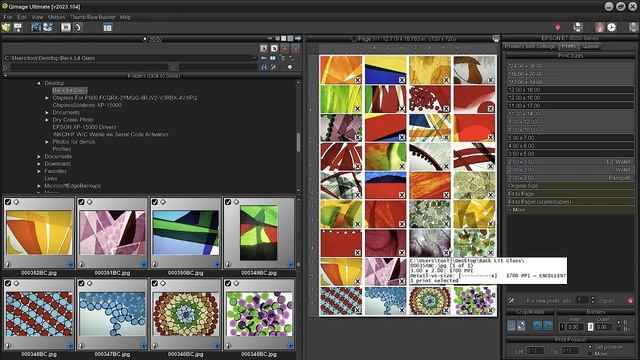This screenshot has width=640, height=360.
Task: Click the save/floppy icon in the top toolbar
Action: pos(18,27)
